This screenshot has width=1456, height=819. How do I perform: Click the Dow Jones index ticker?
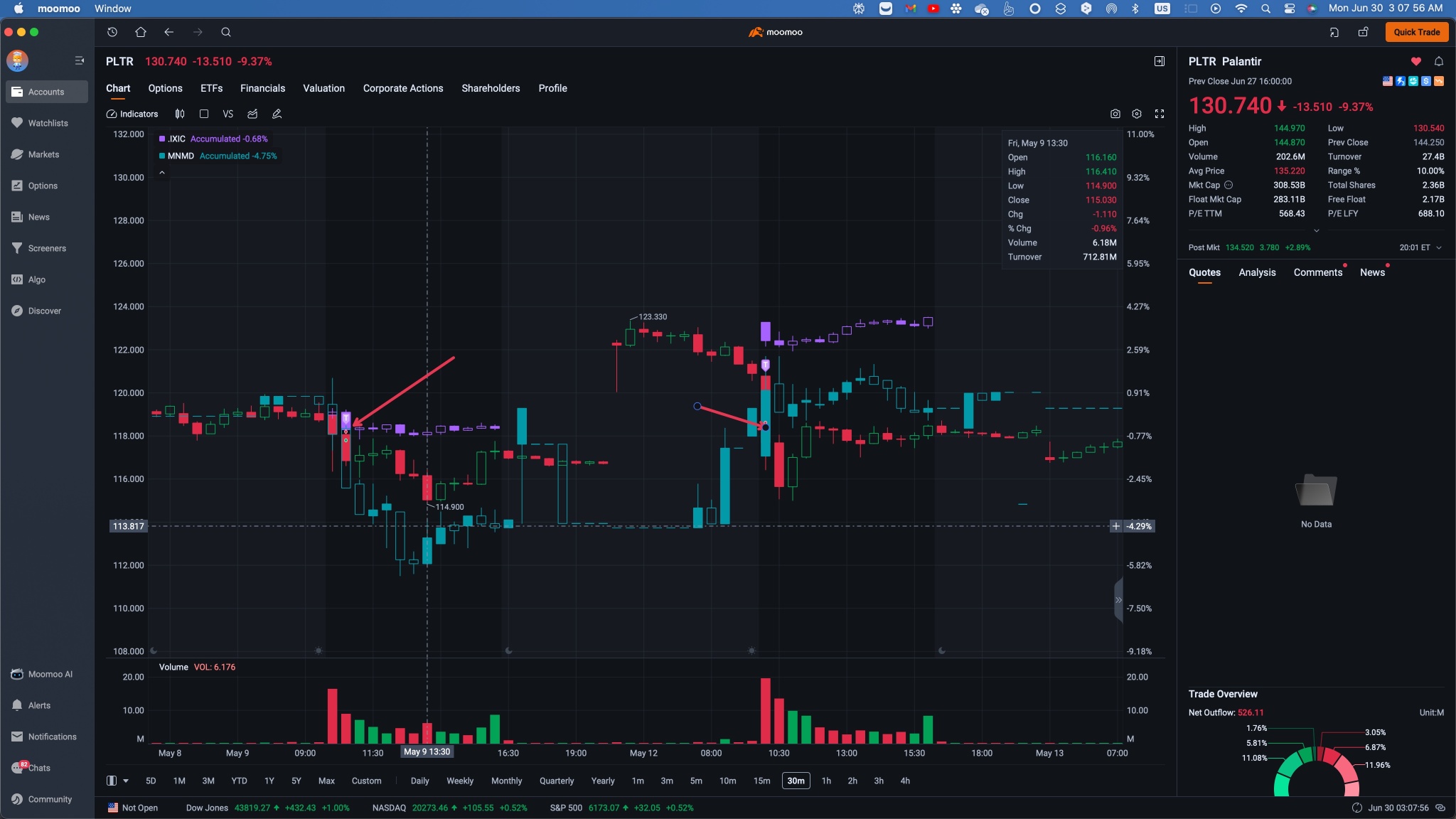click(267, 808)
